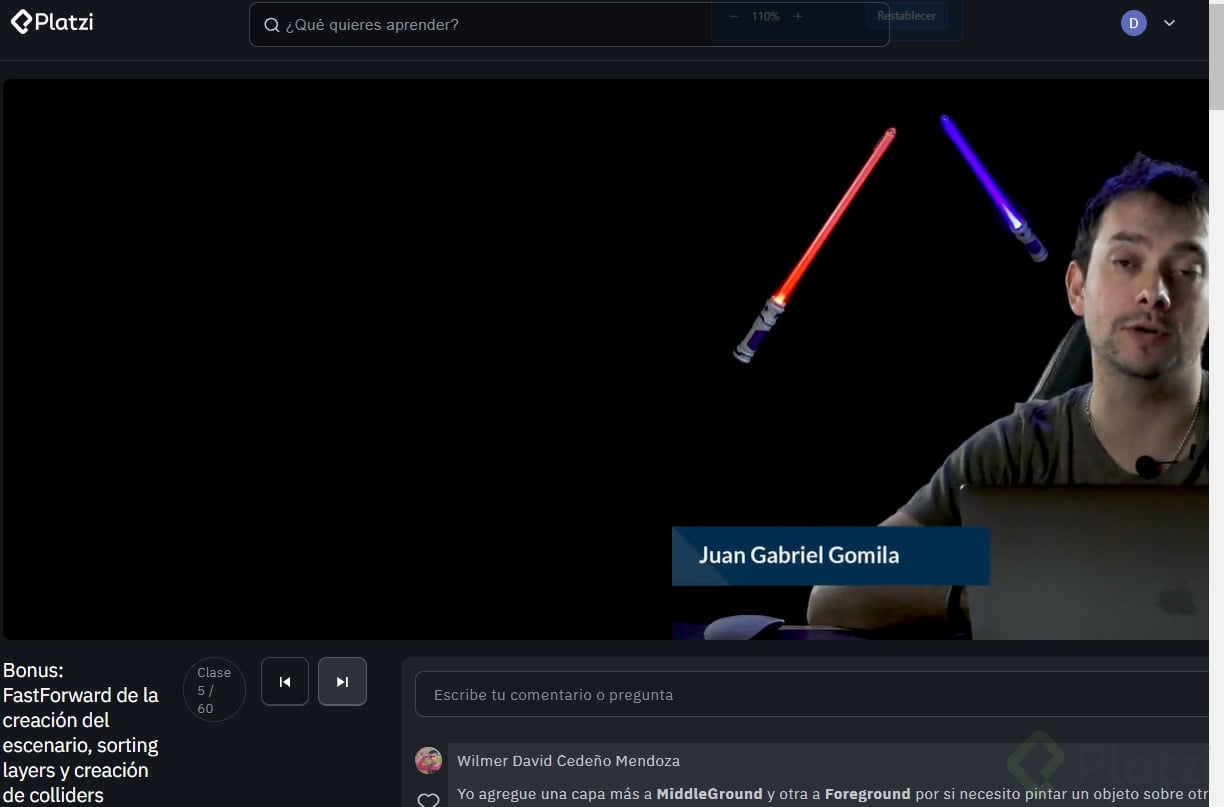The width and height of the screenshot is (1224, 807).
Task: Search in the '¿Qué quieres aprender?' field
Action: coord(569,25)
